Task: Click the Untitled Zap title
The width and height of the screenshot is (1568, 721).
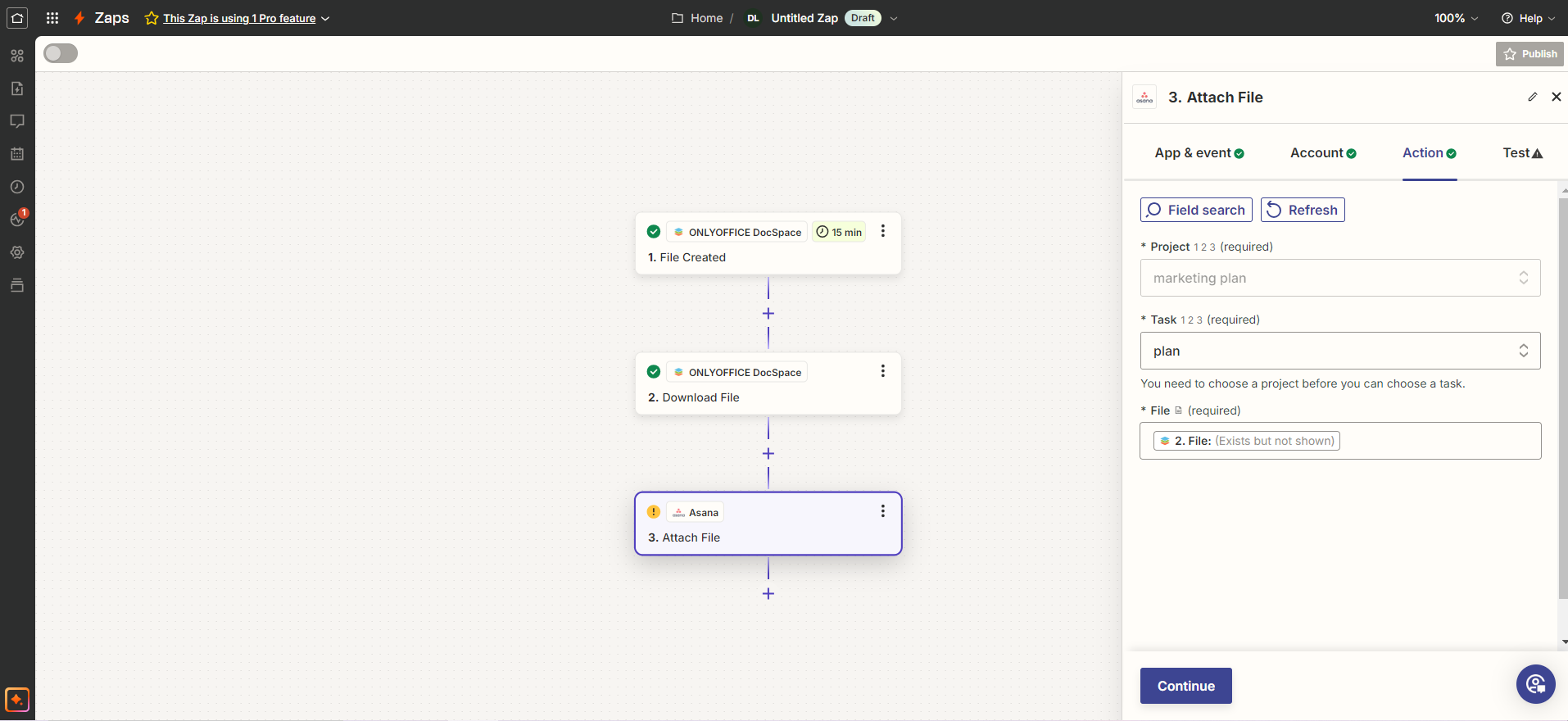Action: pyautogui.click(x=804, y=18)
